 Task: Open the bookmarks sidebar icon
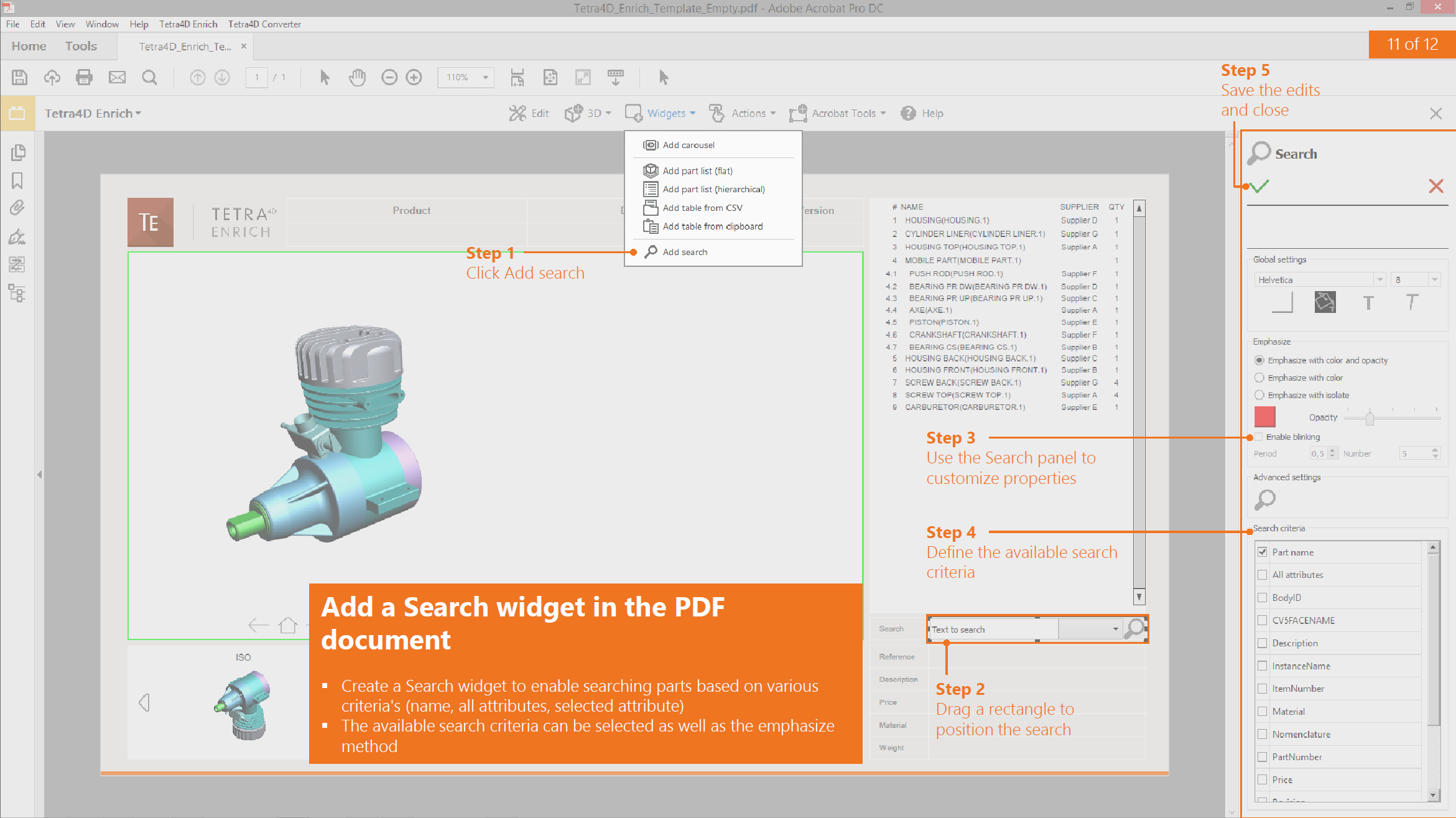17,180
